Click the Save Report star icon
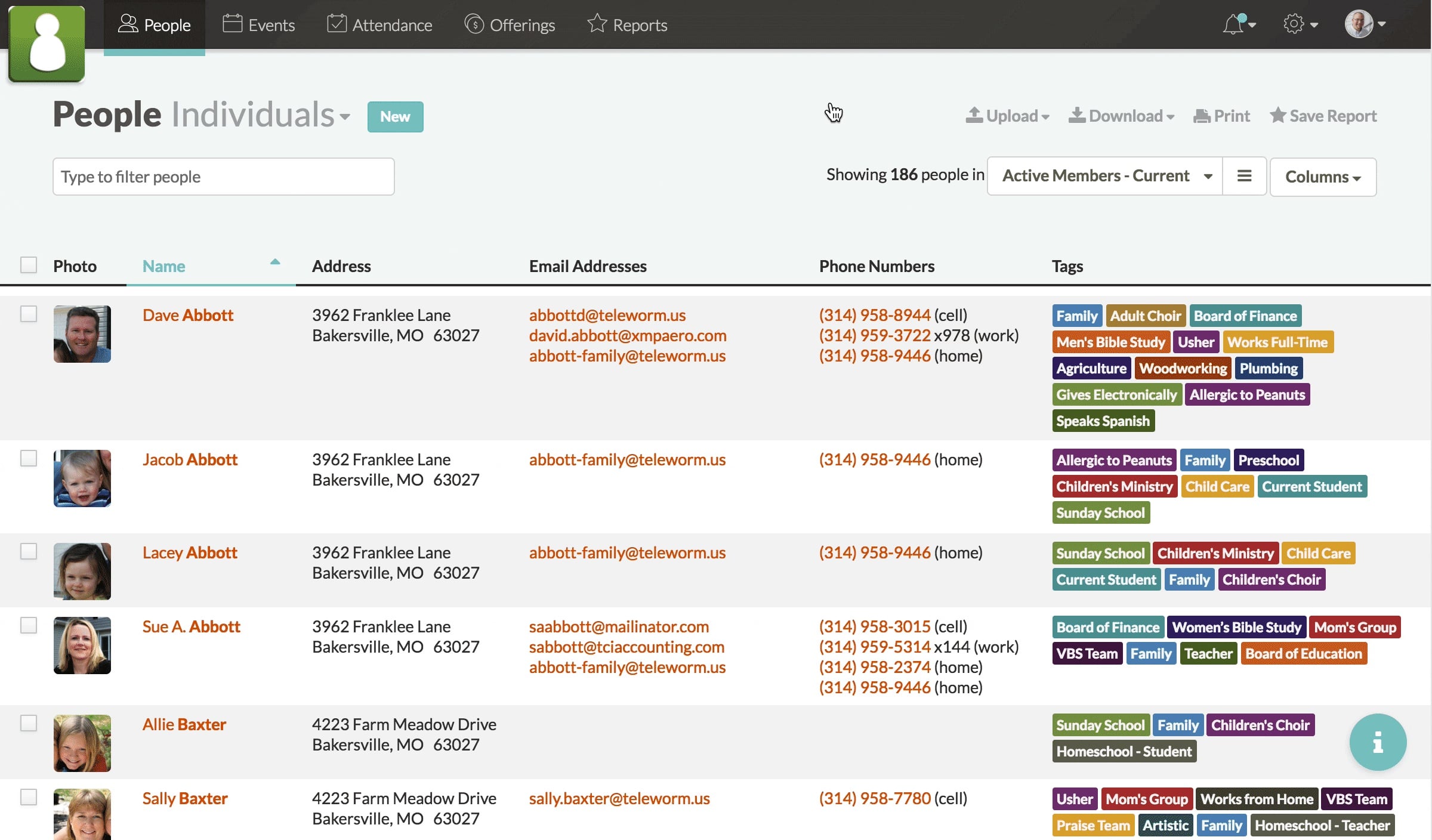This screenshot has height=840, width=1432. point(1277,115)
